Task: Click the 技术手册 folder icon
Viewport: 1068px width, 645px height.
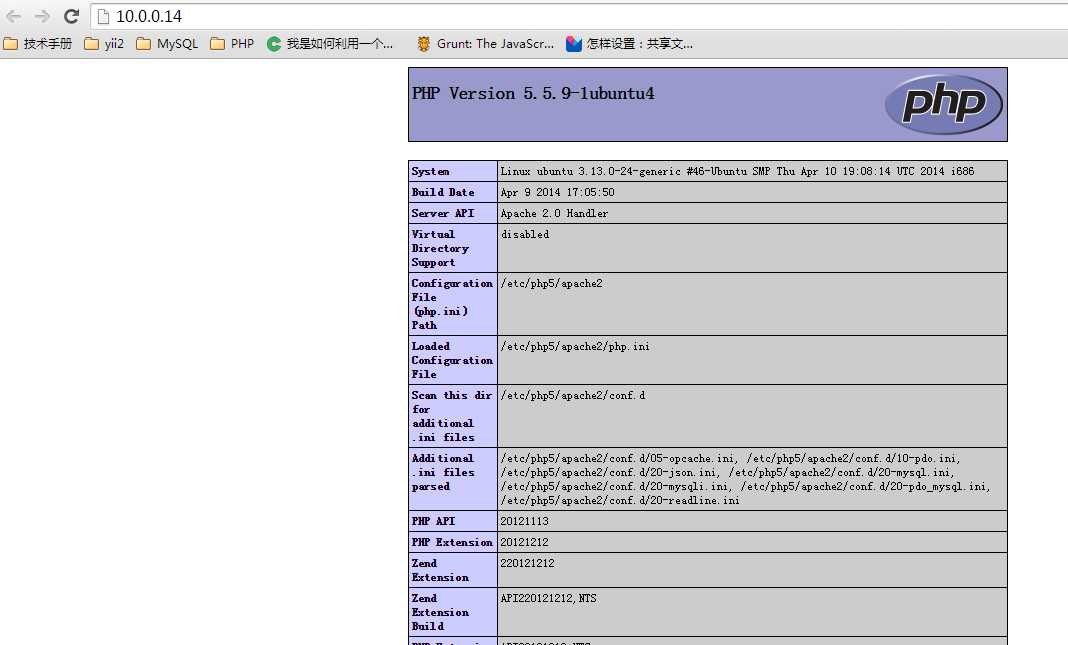Action: (x=10, y=44)
